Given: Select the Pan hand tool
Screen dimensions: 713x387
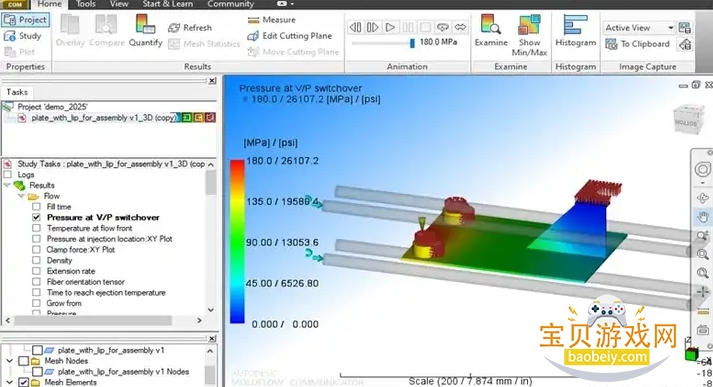Looking at the screenshot, I should 703,217.
